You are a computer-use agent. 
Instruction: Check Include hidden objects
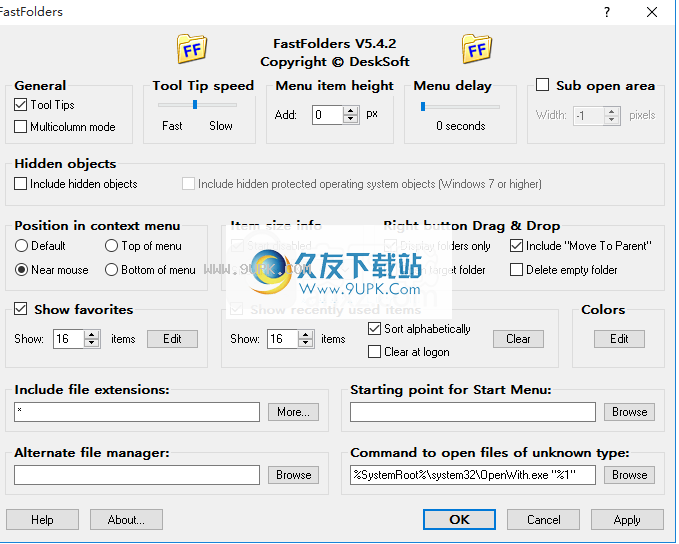pyautogui.click(x=20, y=184)
